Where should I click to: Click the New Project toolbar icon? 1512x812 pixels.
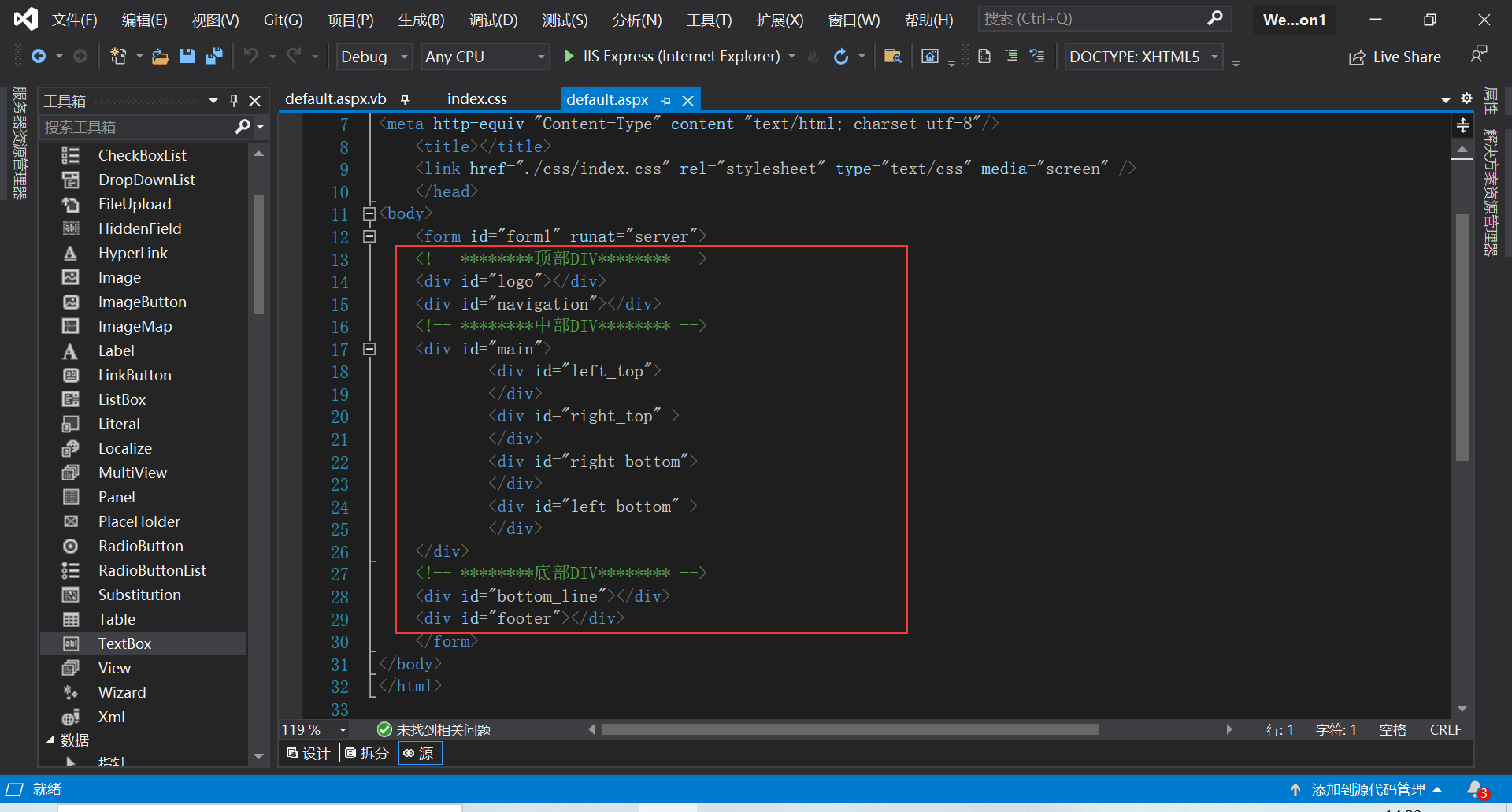pos(118,56)
